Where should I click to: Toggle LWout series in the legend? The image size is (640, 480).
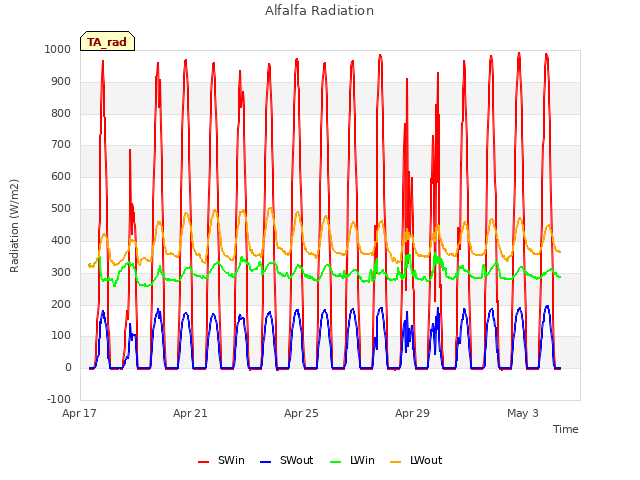pos(416,460)
